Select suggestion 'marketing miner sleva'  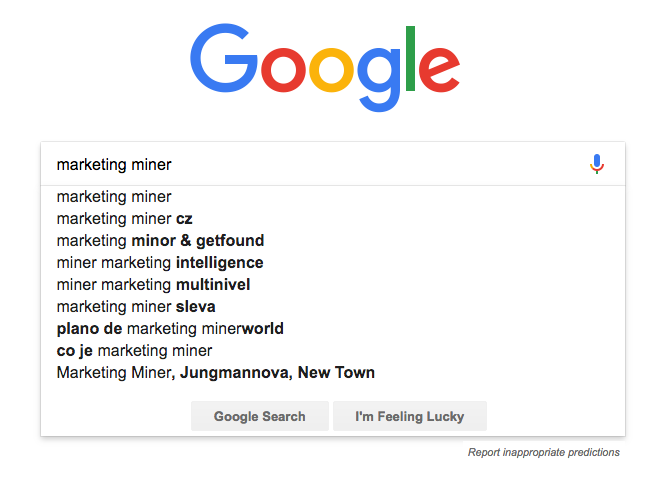coord(333,306)
